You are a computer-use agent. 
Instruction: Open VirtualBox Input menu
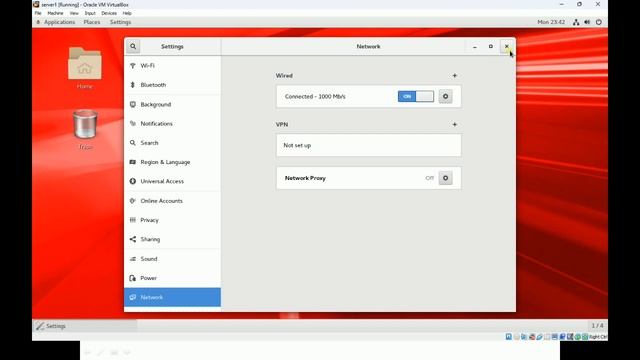[90, 13]
